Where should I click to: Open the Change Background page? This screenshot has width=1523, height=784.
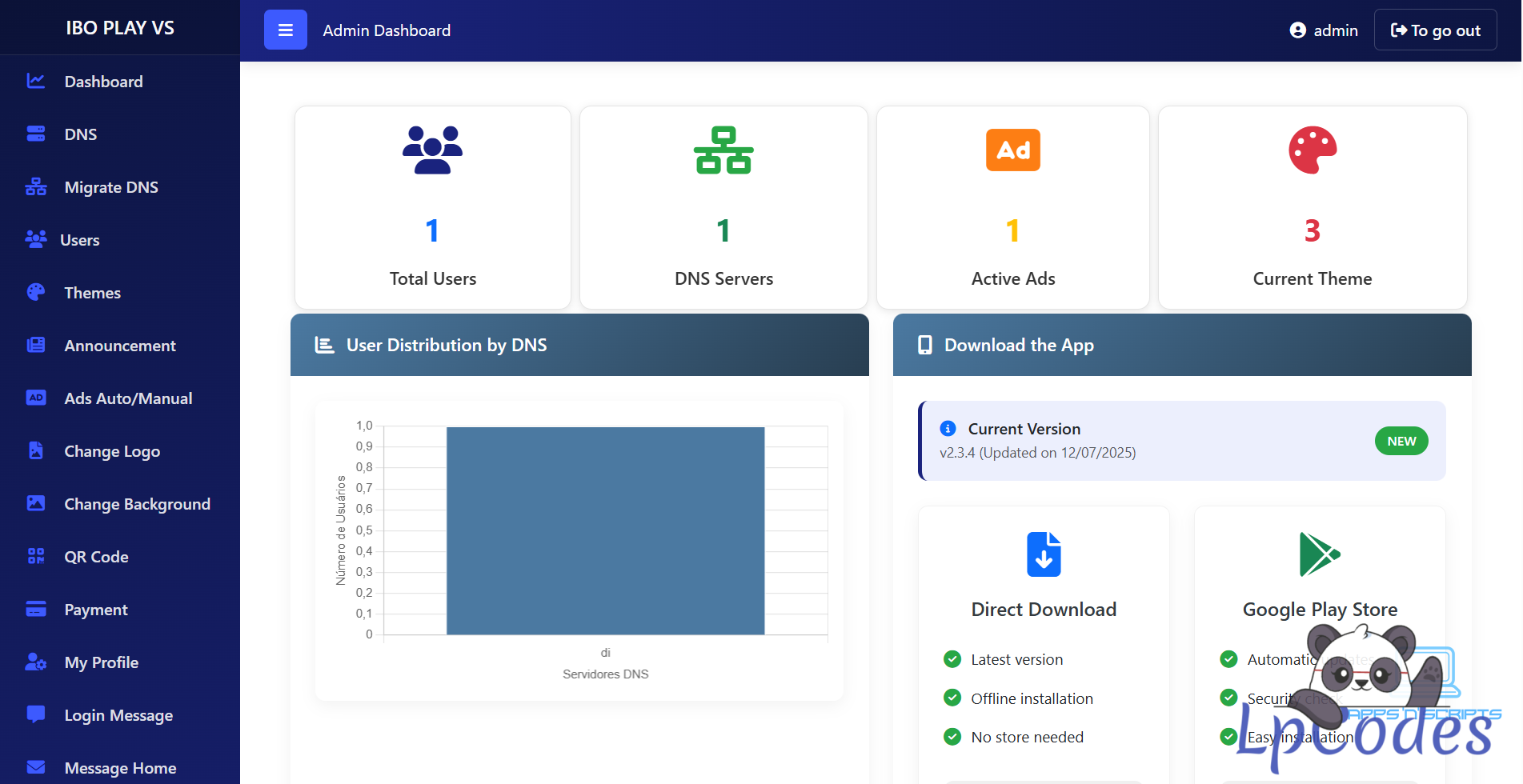(x=137, y=504)
